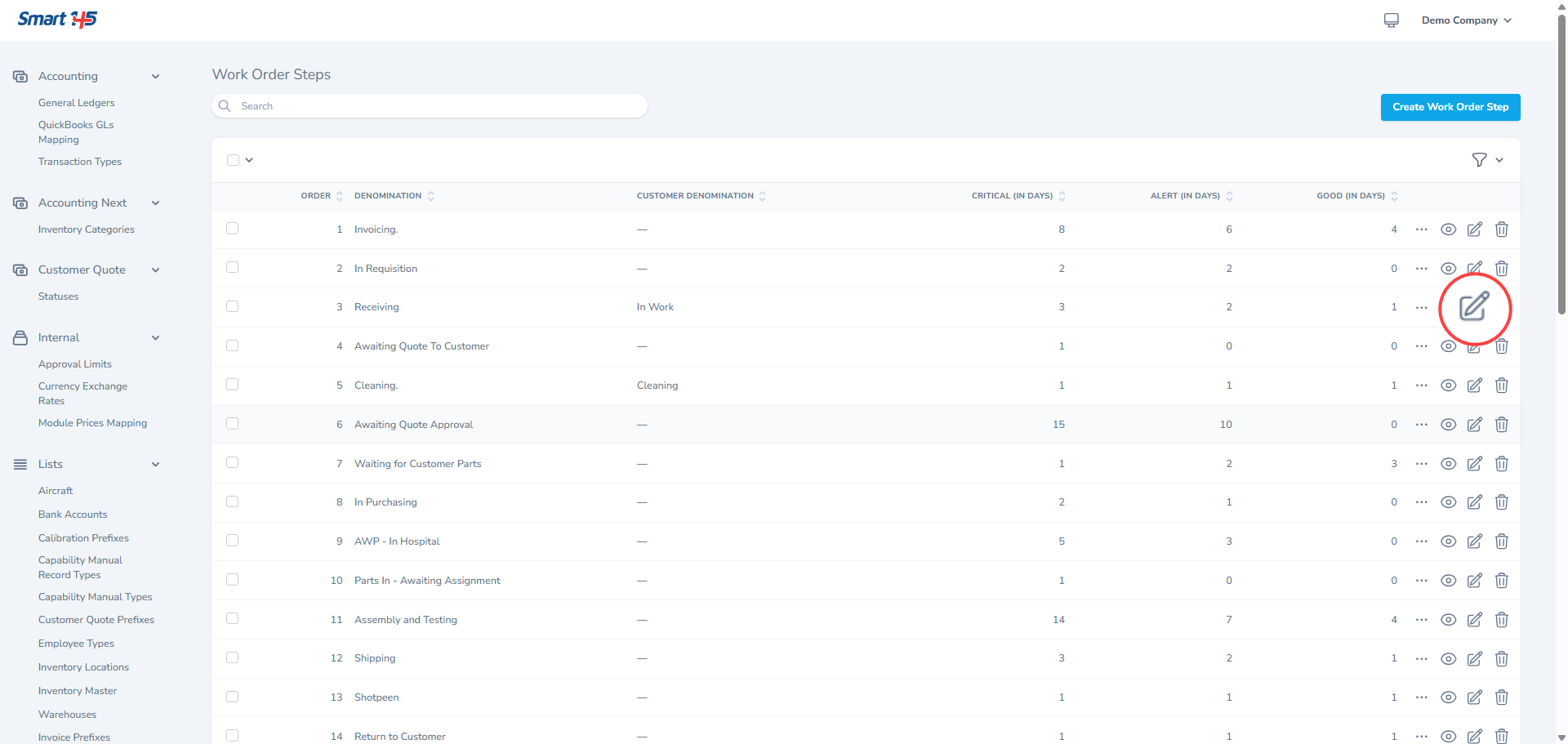
Task: Go to Inventory Locations menu item
Action: coord(83,667)
